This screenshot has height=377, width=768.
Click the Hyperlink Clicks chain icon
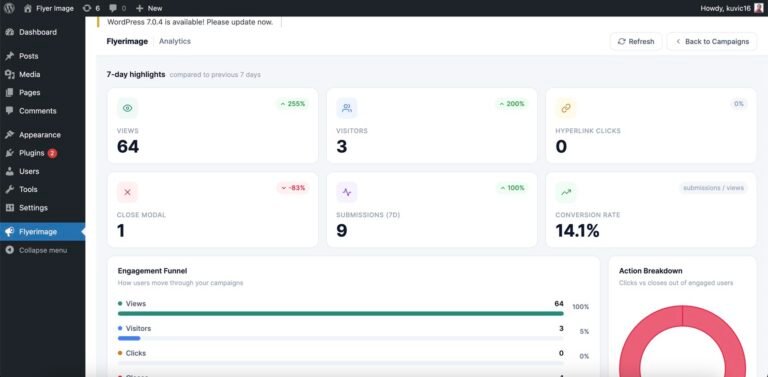566,108
